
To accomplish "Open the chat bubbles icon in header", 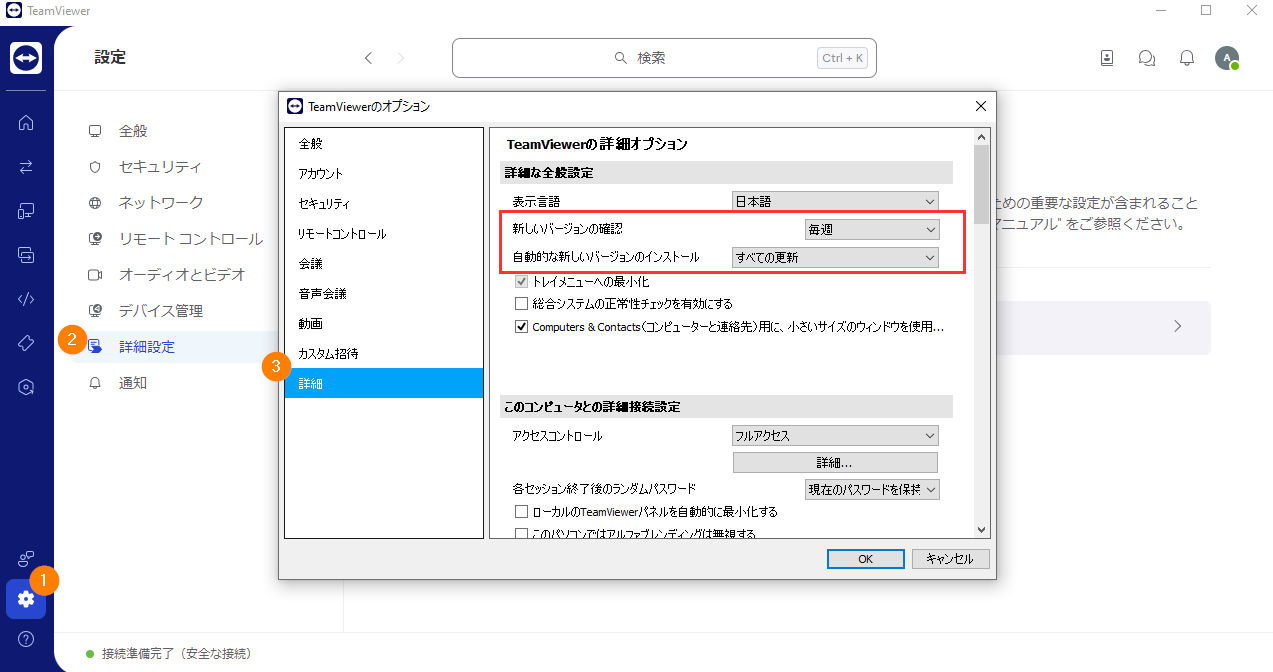I will [1147, 58].
